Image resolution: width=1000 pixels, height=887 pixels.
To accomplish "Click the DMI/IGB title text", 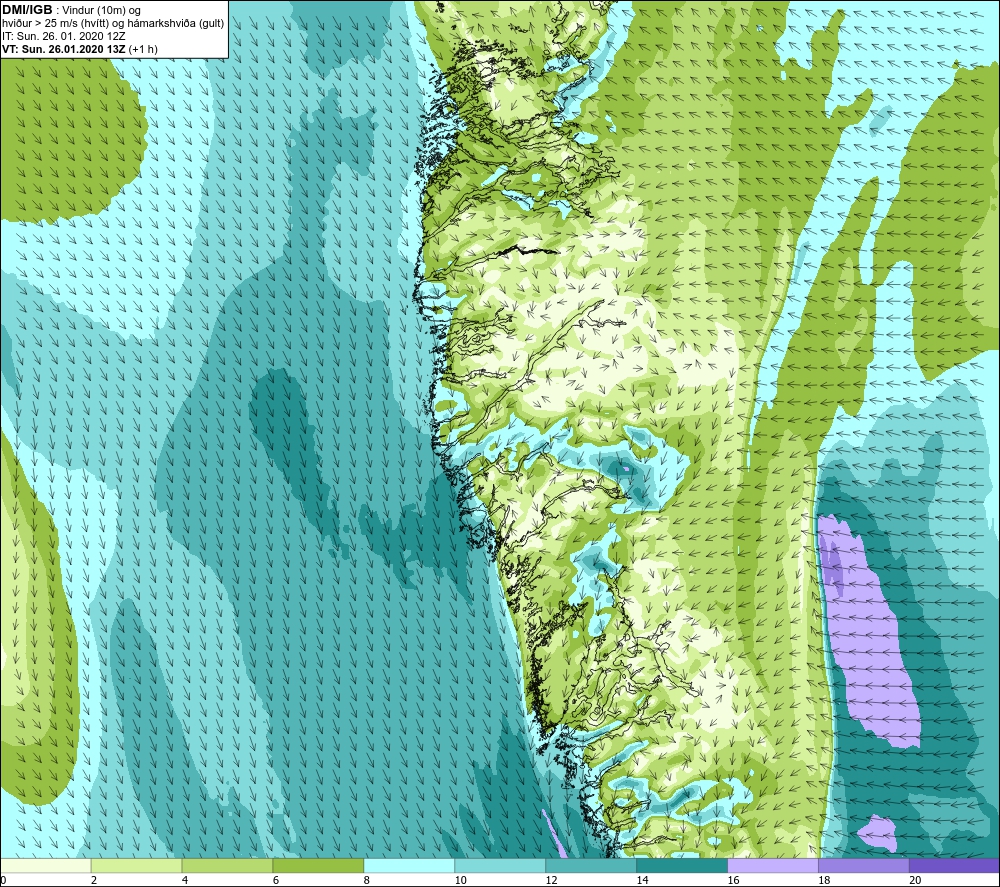I will point(27,10).
